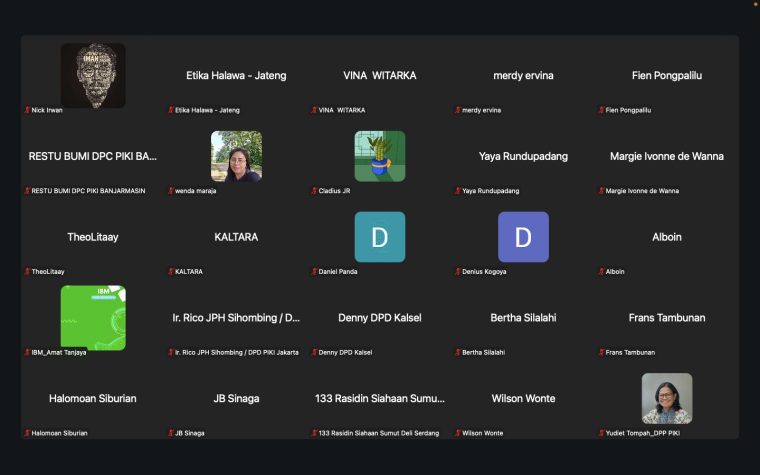Click the muted mic icon for Denius Kogoya

click(458, 271)
